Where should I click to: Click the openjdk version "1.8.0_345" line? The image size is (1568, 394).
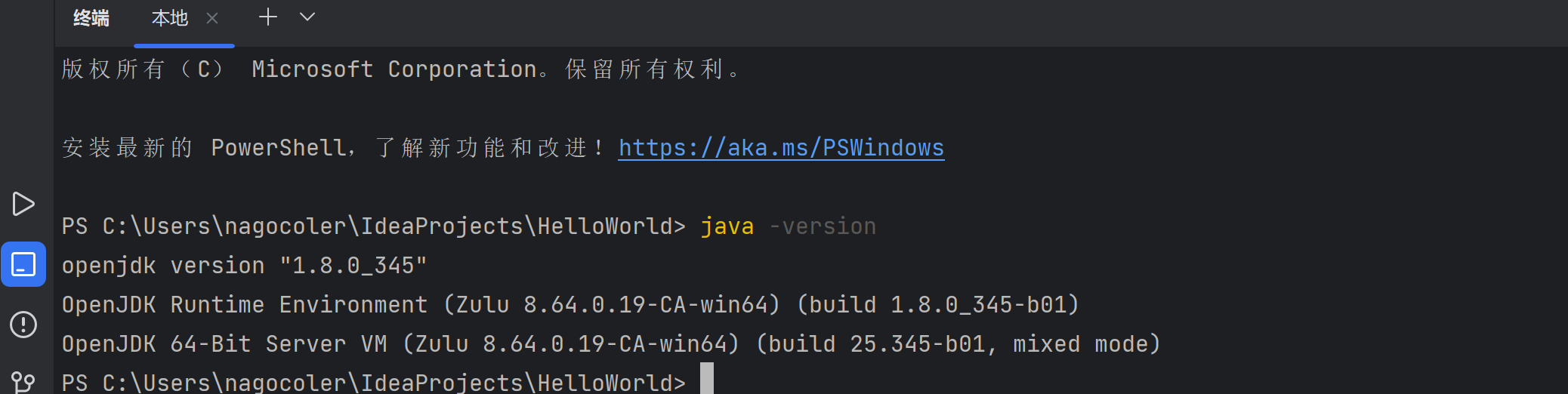coord(245,266)
